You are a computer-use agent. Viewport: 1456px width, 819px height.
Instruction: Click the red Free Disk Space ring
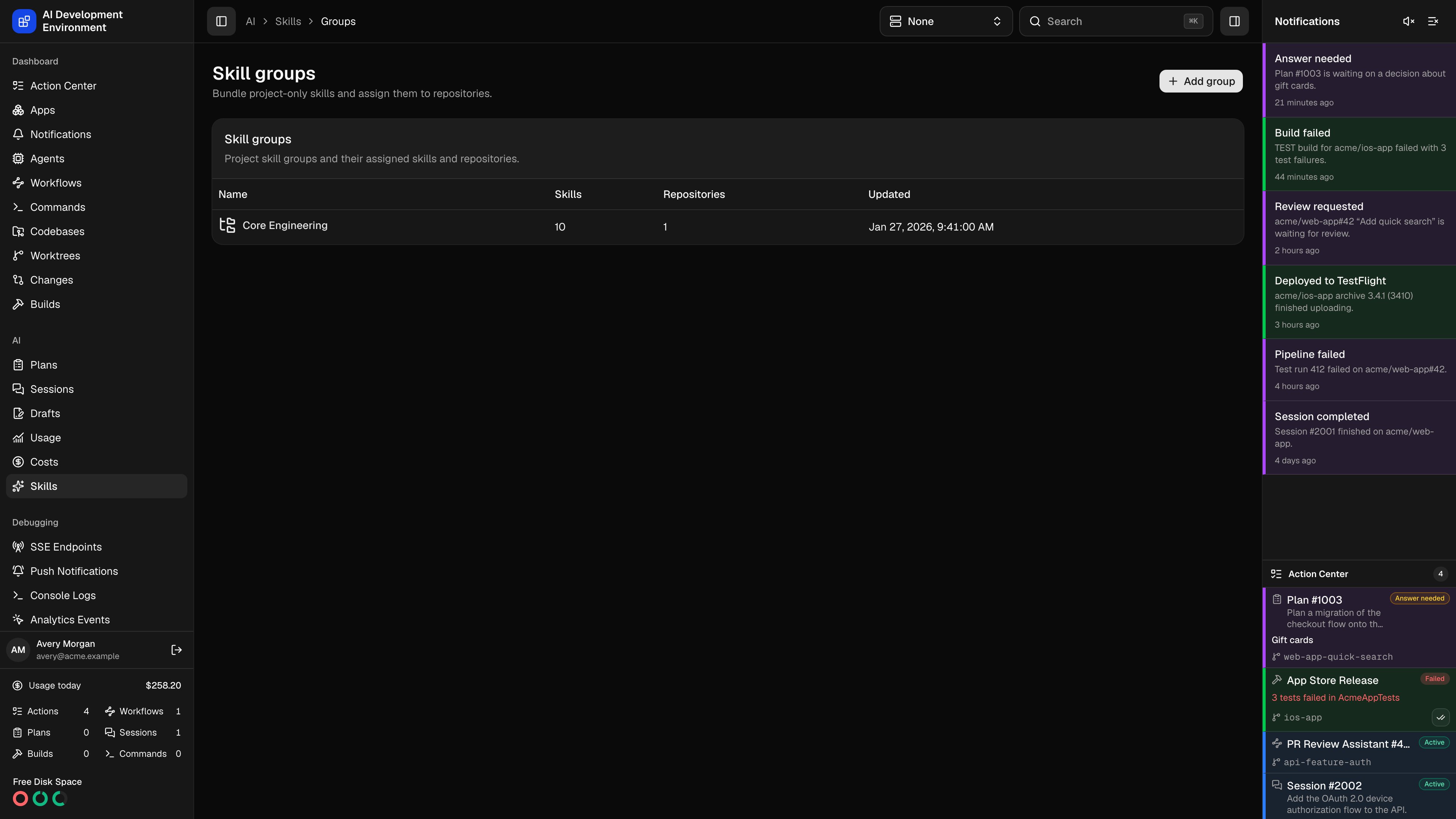click(x=20, y=799)
